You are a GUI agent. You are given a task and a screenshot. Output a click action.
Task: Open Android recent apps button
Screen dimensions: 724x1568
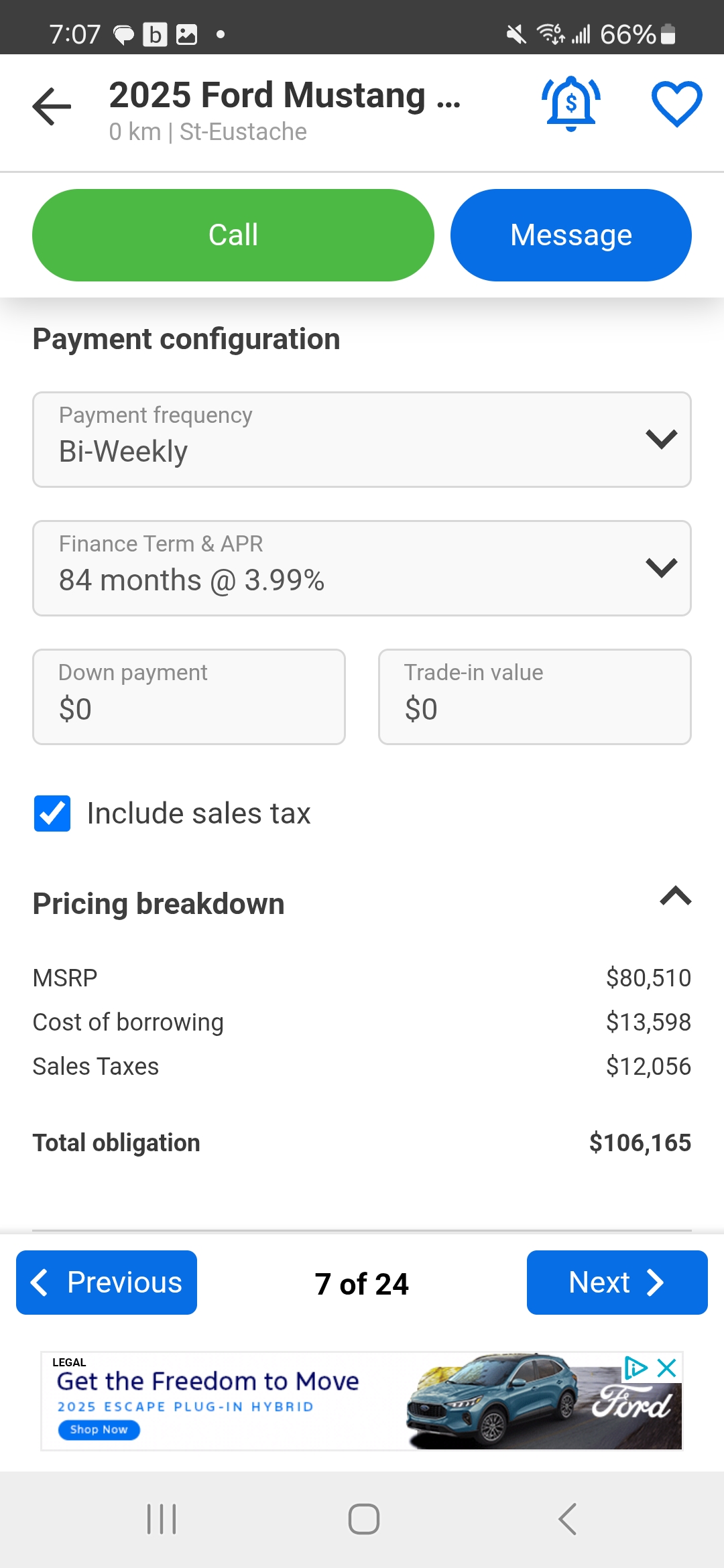click(162, 1519)
